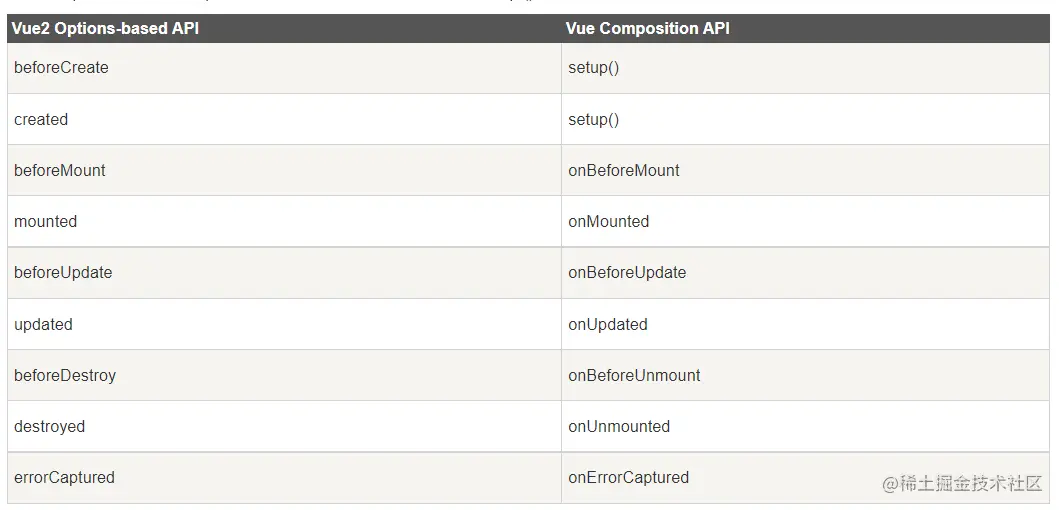Select setup() in the created row

pyautogui.click(x=594, y=120)
